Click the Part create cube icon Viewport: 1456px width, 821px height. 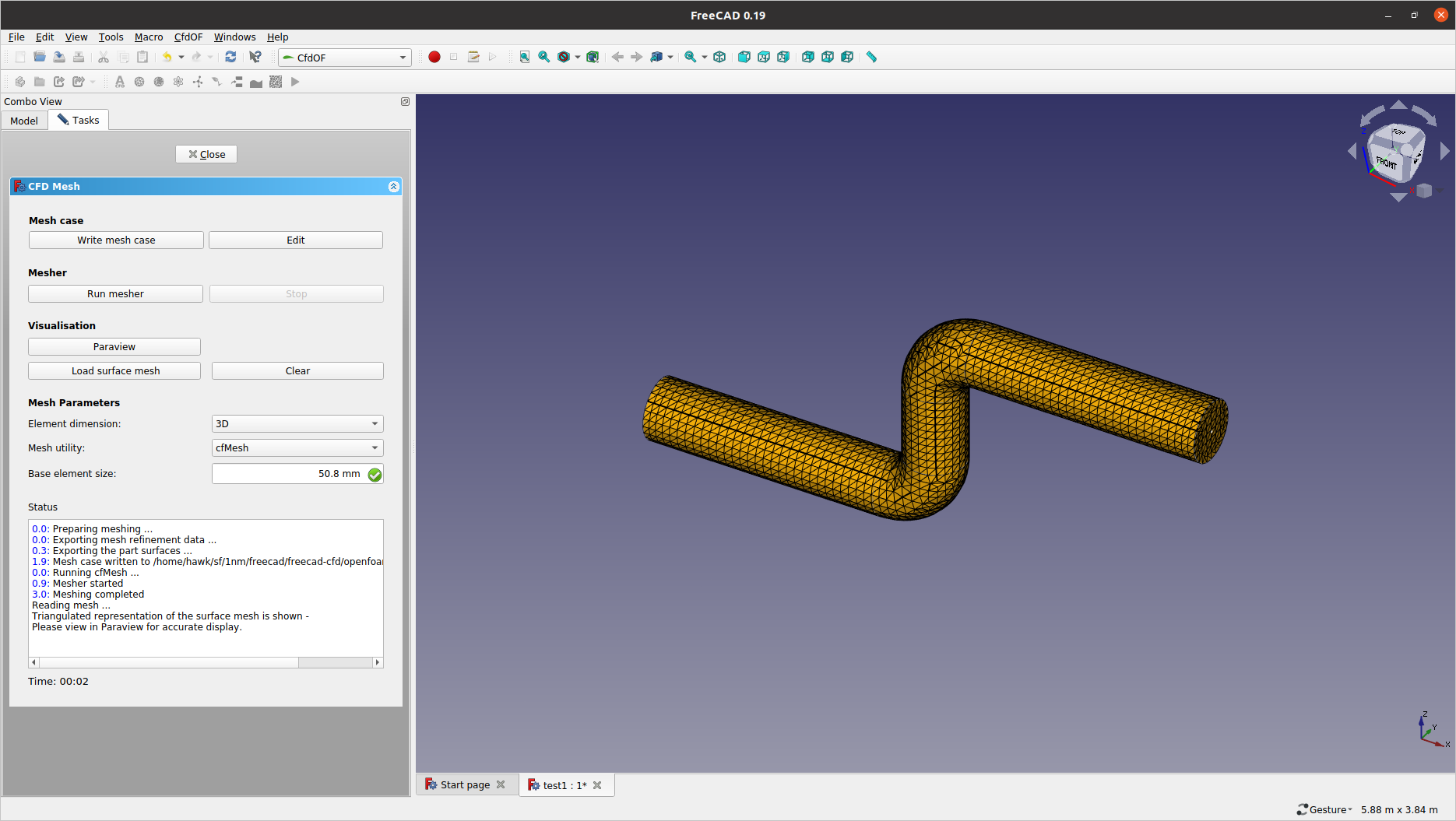point(20,82)
